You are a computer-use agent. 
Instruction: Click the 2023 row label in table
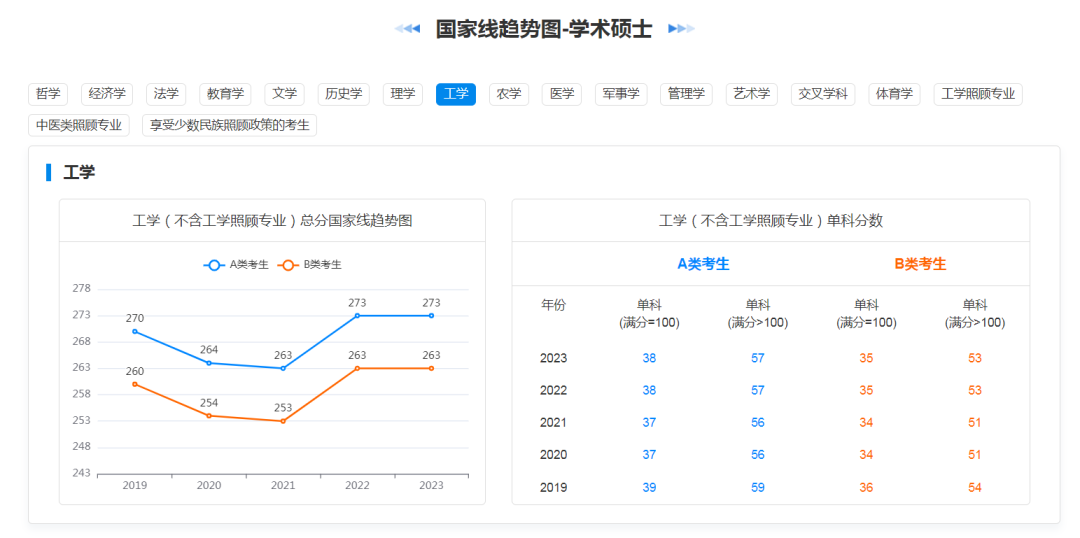click(553, 358)
